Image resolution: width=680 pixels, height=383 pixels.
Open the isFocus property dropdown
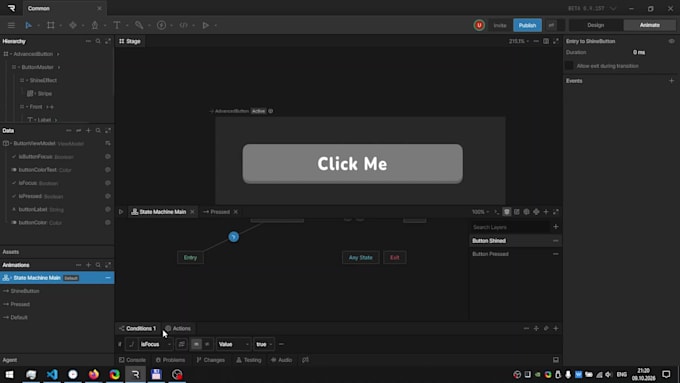(x=156, y=344)
